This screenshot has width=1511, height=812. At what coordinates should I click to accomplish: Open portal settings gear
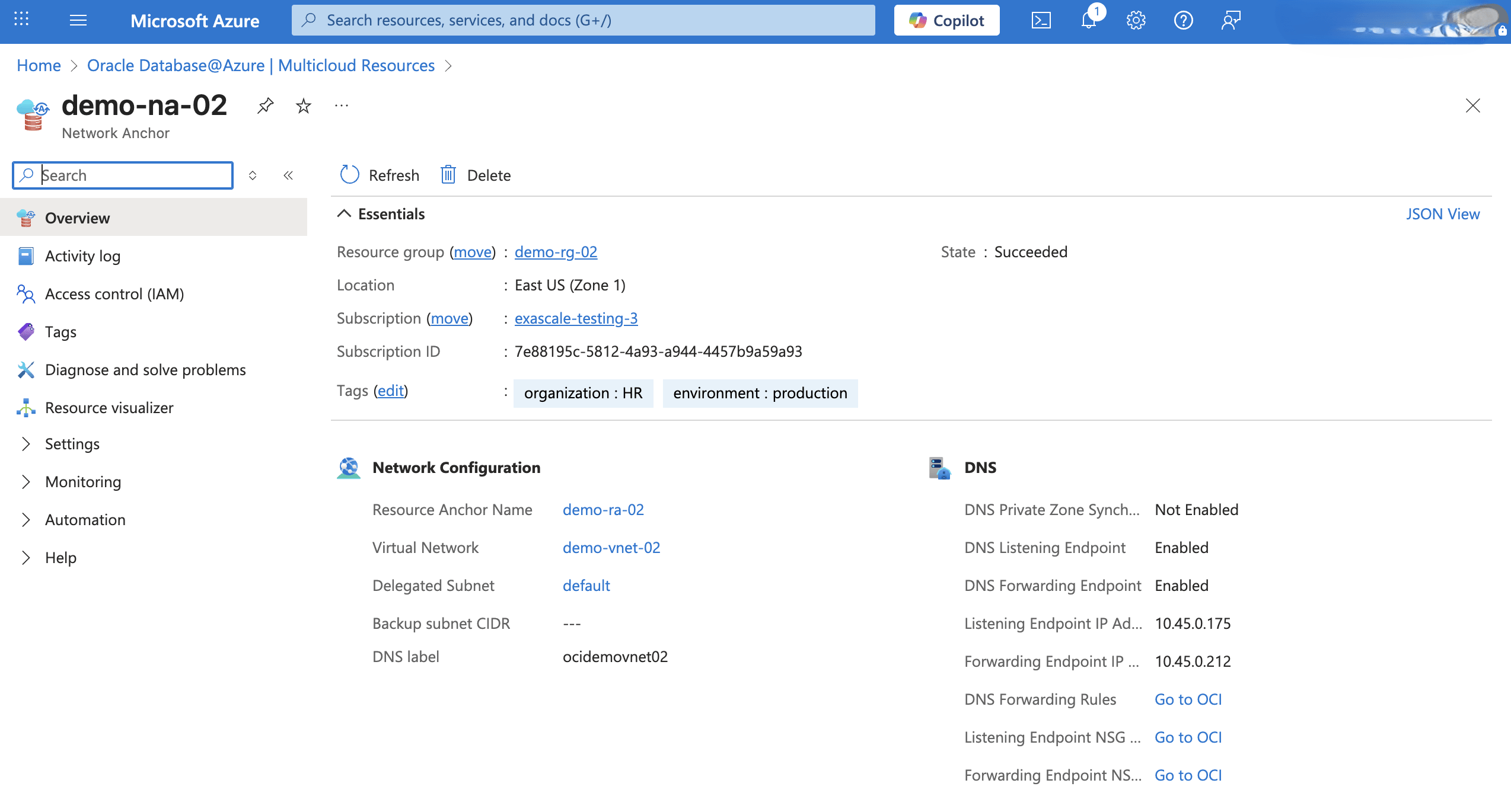click(x=1136, y=21)
